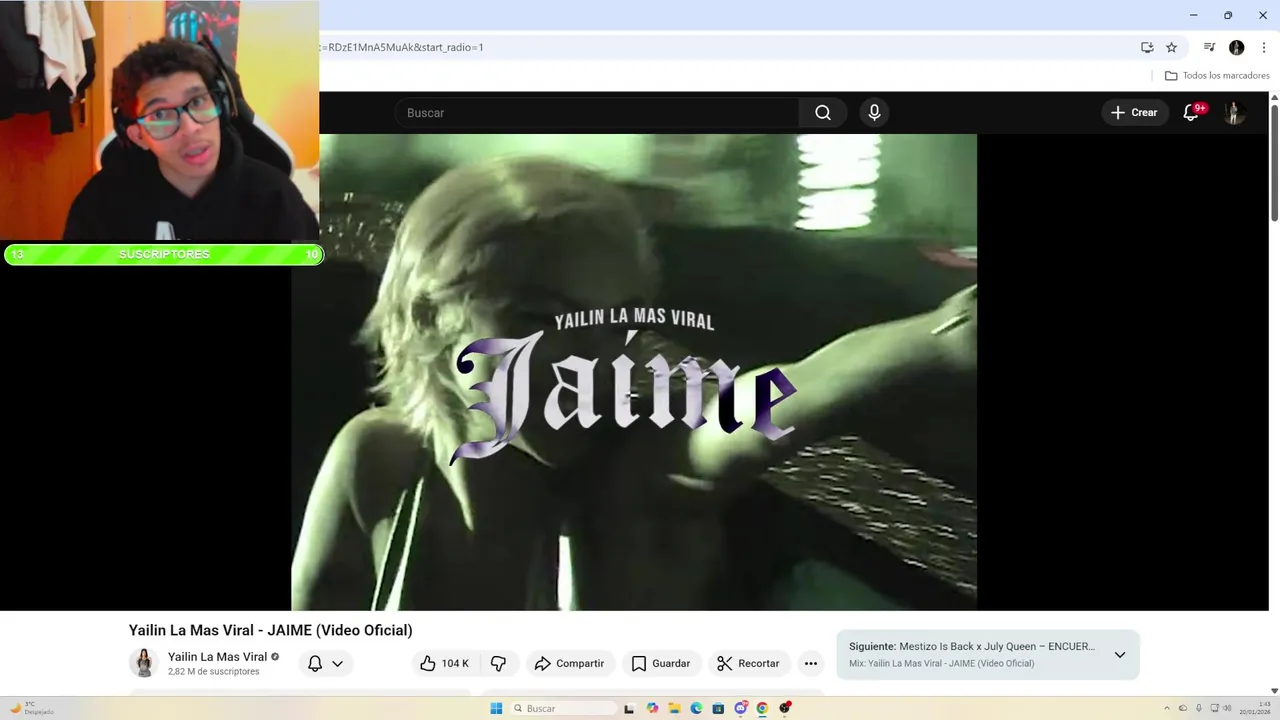Click the Chrome address bar URL
1280x720 pixels.
pos(402,47)
